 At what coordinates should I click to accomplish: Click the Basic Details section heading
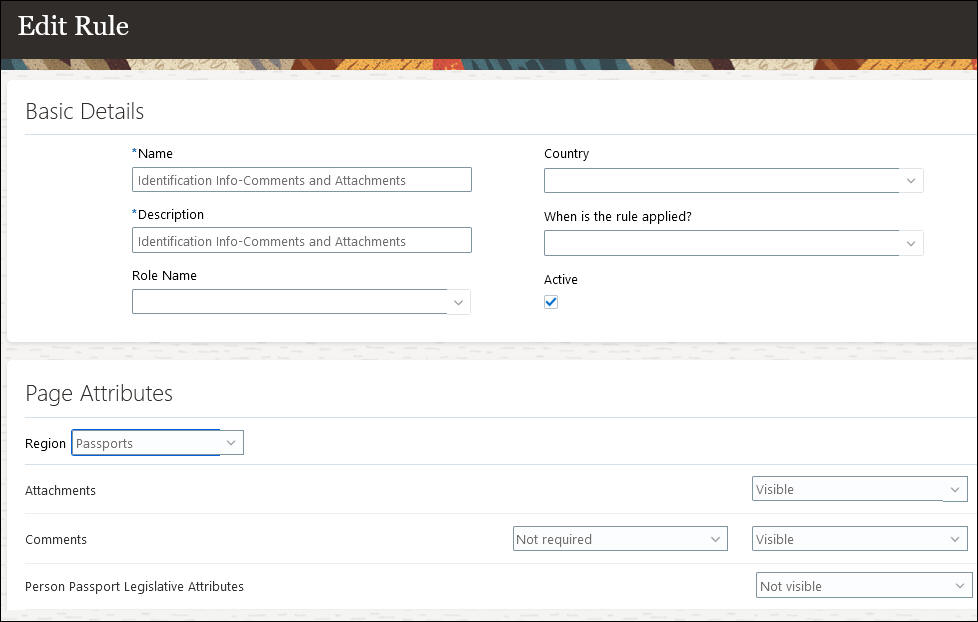[85, 111]
